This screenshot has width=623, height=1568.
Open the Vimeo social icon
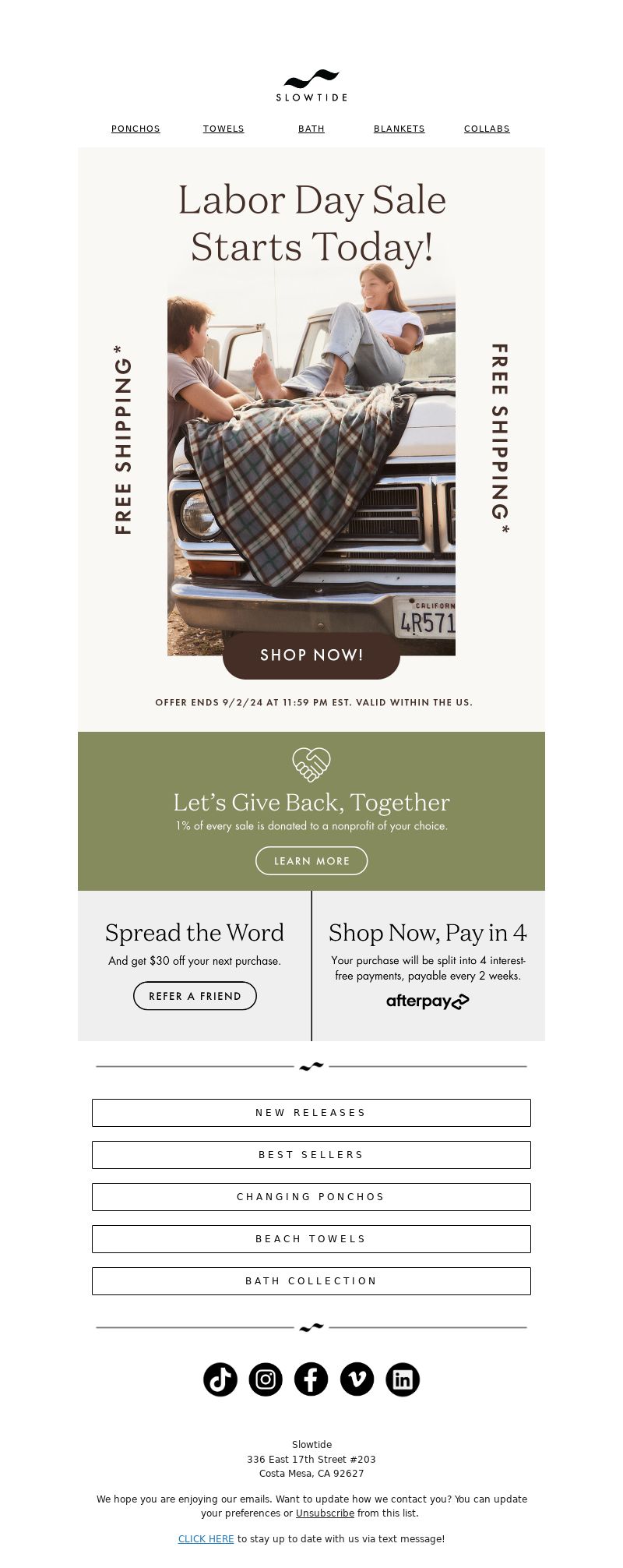coord(357,1379)
